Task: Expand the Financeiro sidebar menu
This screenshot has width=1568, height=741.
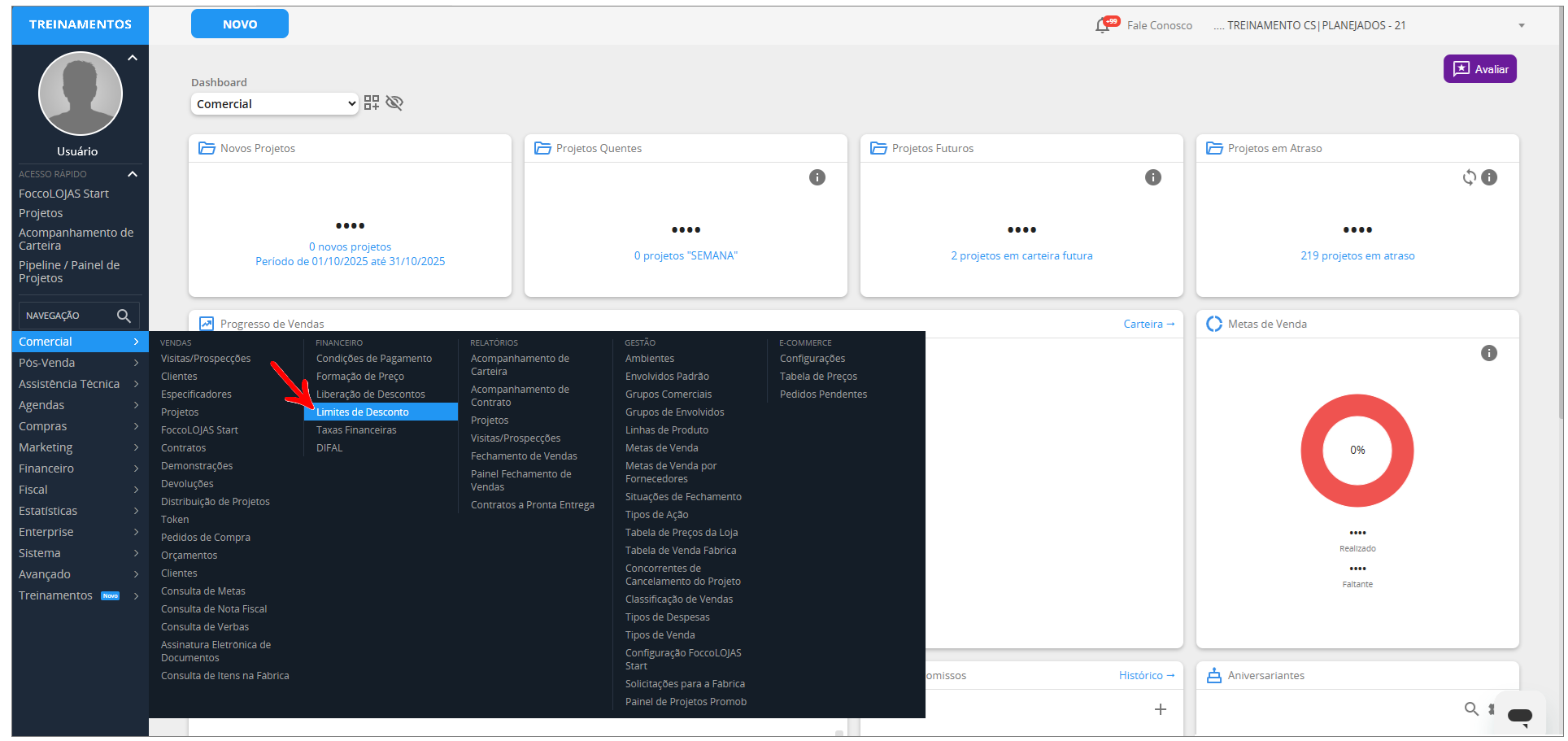Action: 80,469
